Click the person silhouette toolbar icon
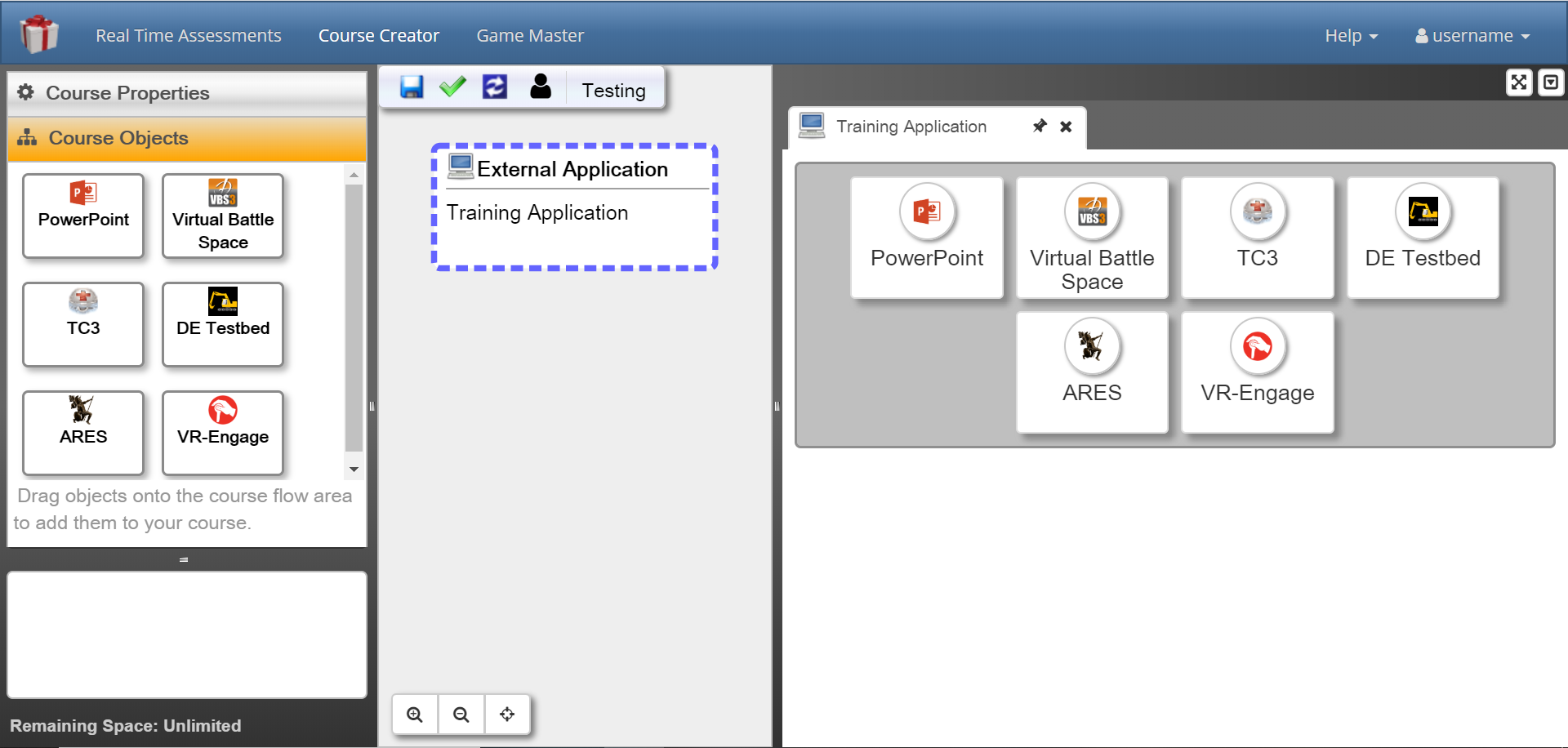The image size is (1568, 748). coord(541,86)
